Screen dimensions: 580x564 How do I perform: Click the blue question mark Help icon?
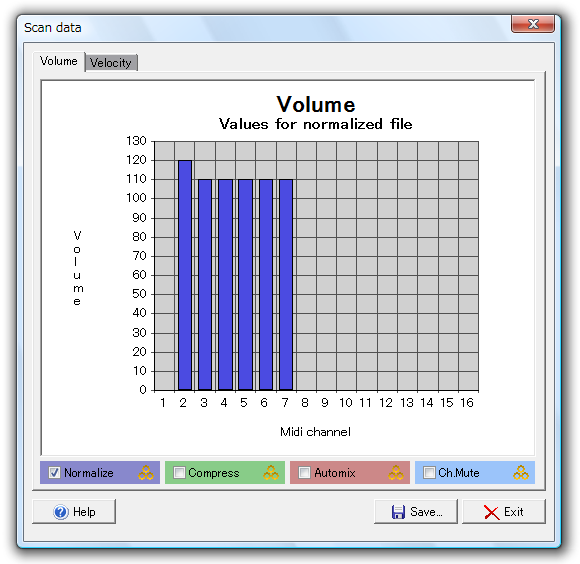pos(61,512)
